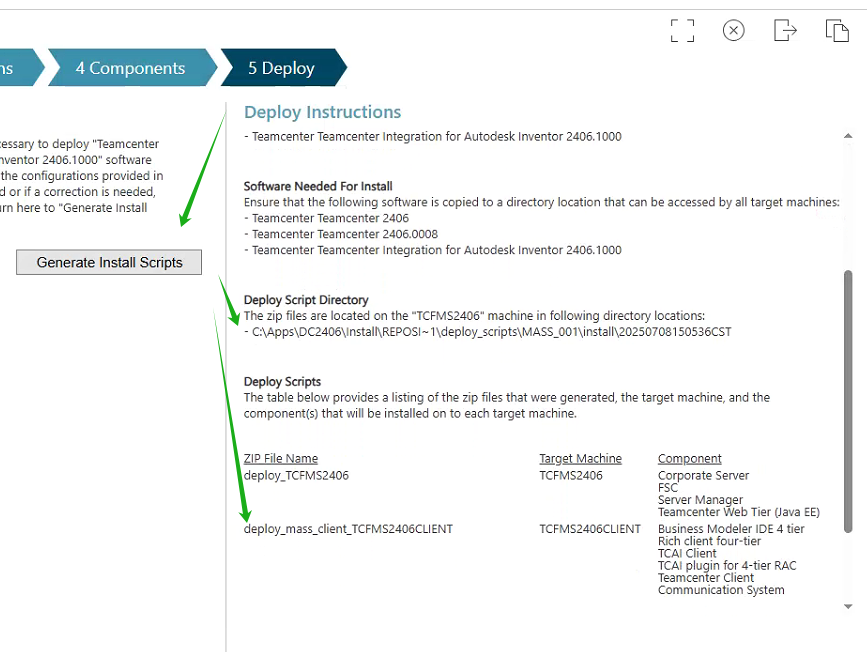Viewport: 867px width, 652px height.
Task: Click deploy_TCFMS2406 zip file name
Action: [296, 476]
